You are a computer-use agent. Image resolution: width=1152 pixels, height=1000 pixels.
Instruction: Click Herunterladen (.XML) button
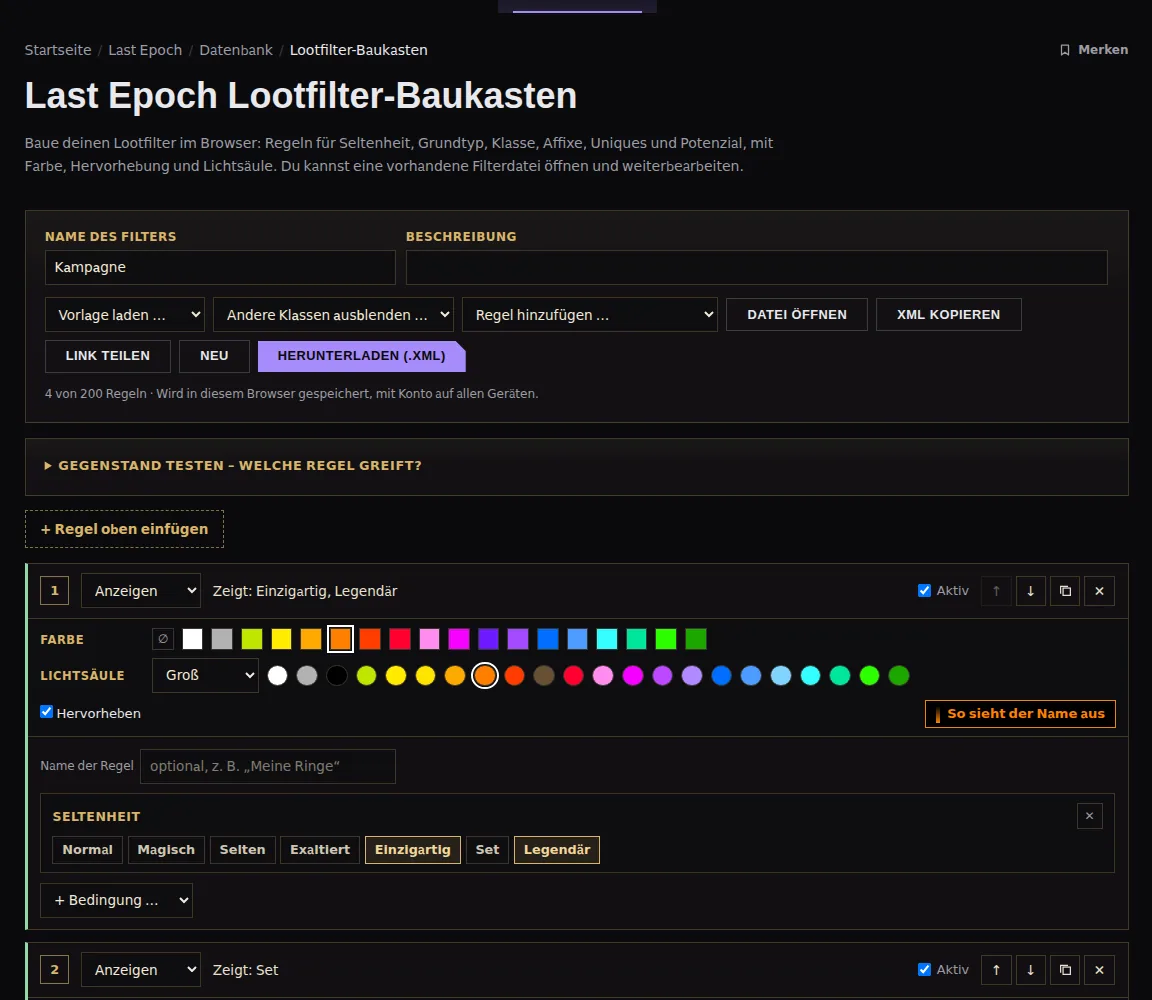point(361,356)
